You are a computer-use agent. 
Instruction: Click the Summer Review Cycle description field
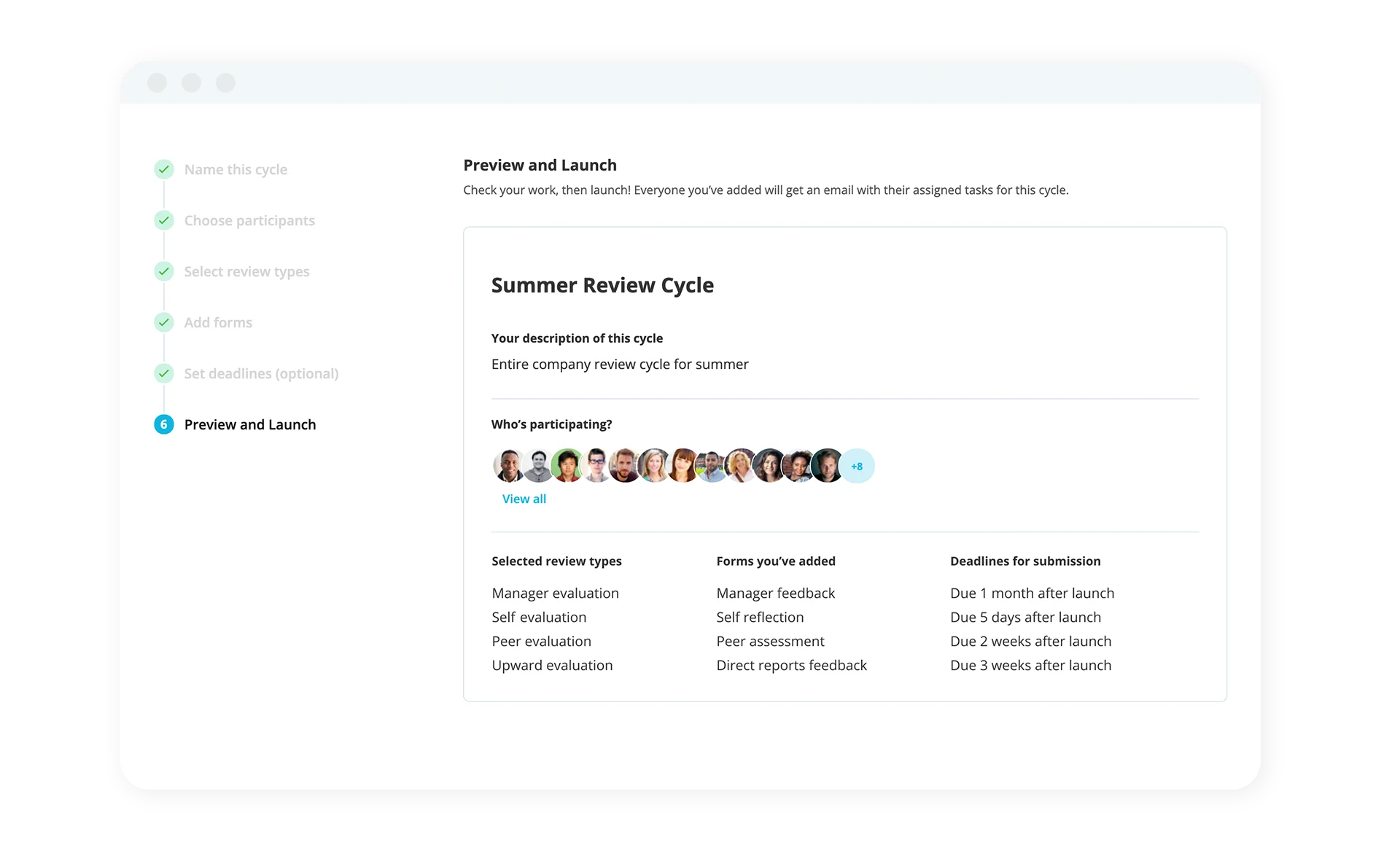[x=620, y=364]
